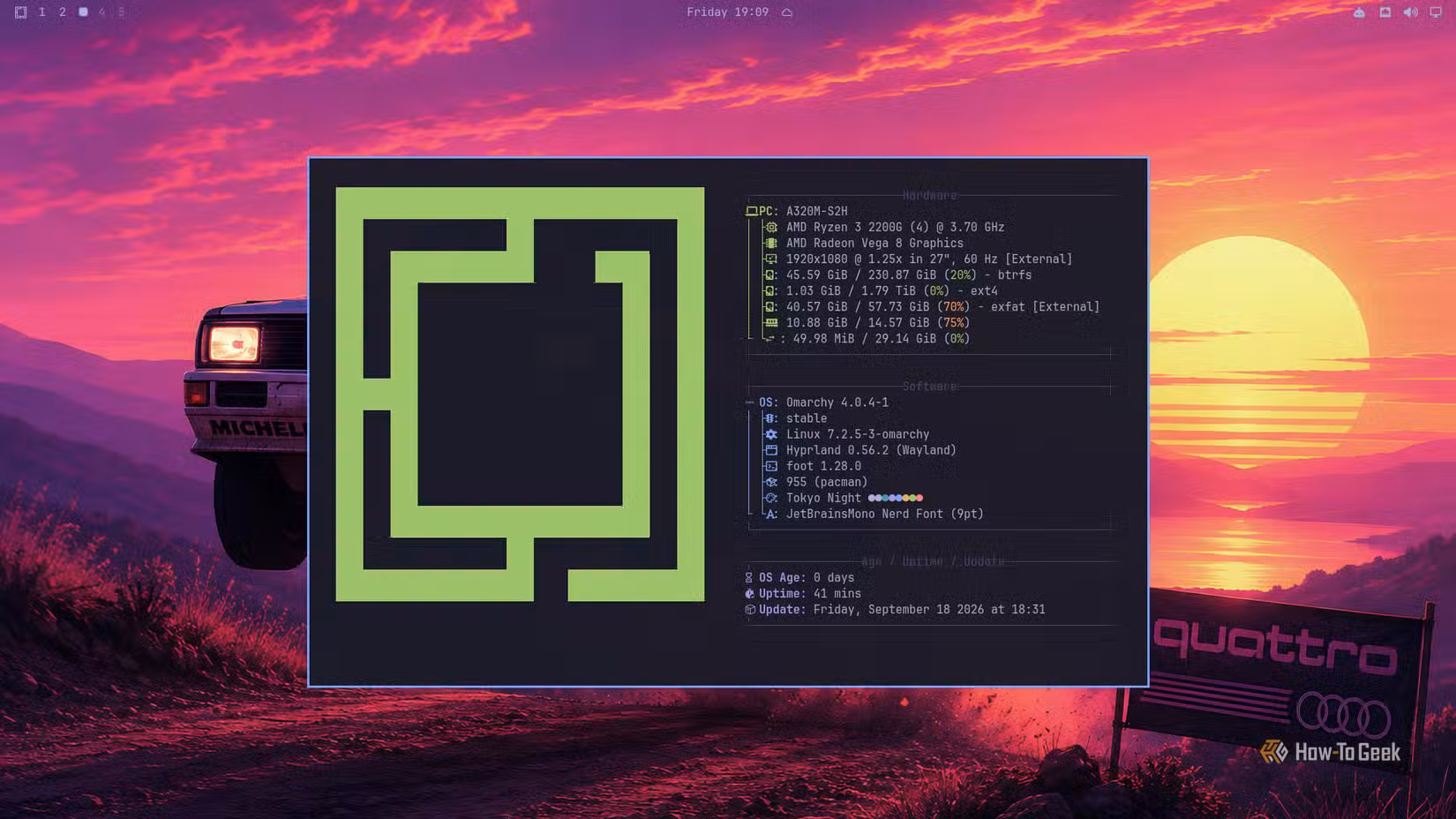This screenshot has height=819, width=1456.
Task: Click 'Hyprland 0.56.2 (Wayland)' text
Action: click(x=871, y=450)
